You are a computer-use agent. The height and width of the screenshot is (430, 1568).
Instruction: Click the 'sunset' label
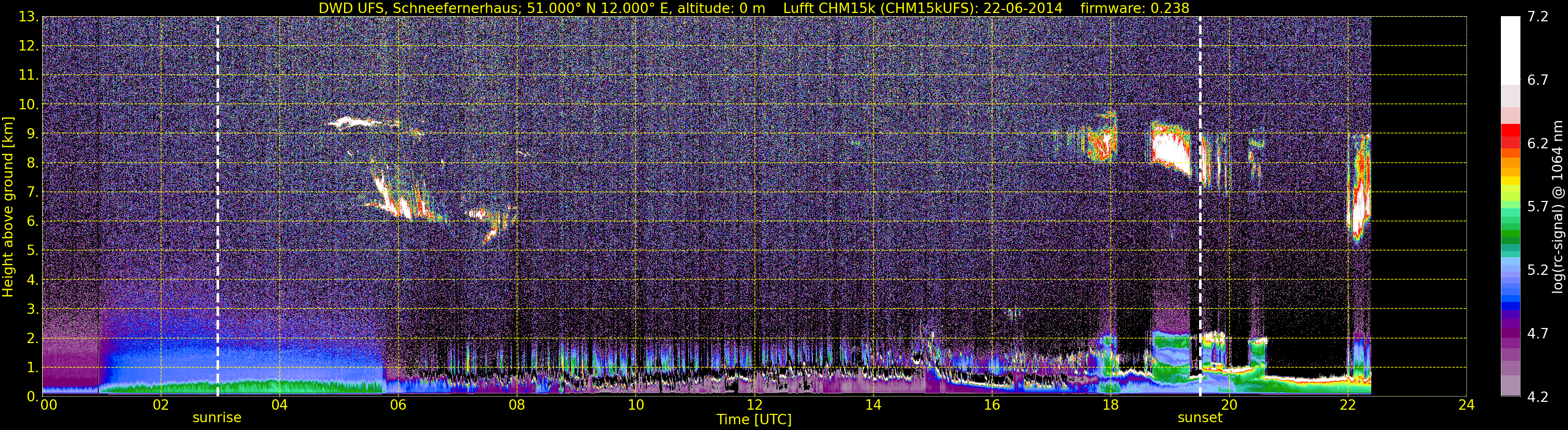pyautogui.click(x=1200, y=418)
